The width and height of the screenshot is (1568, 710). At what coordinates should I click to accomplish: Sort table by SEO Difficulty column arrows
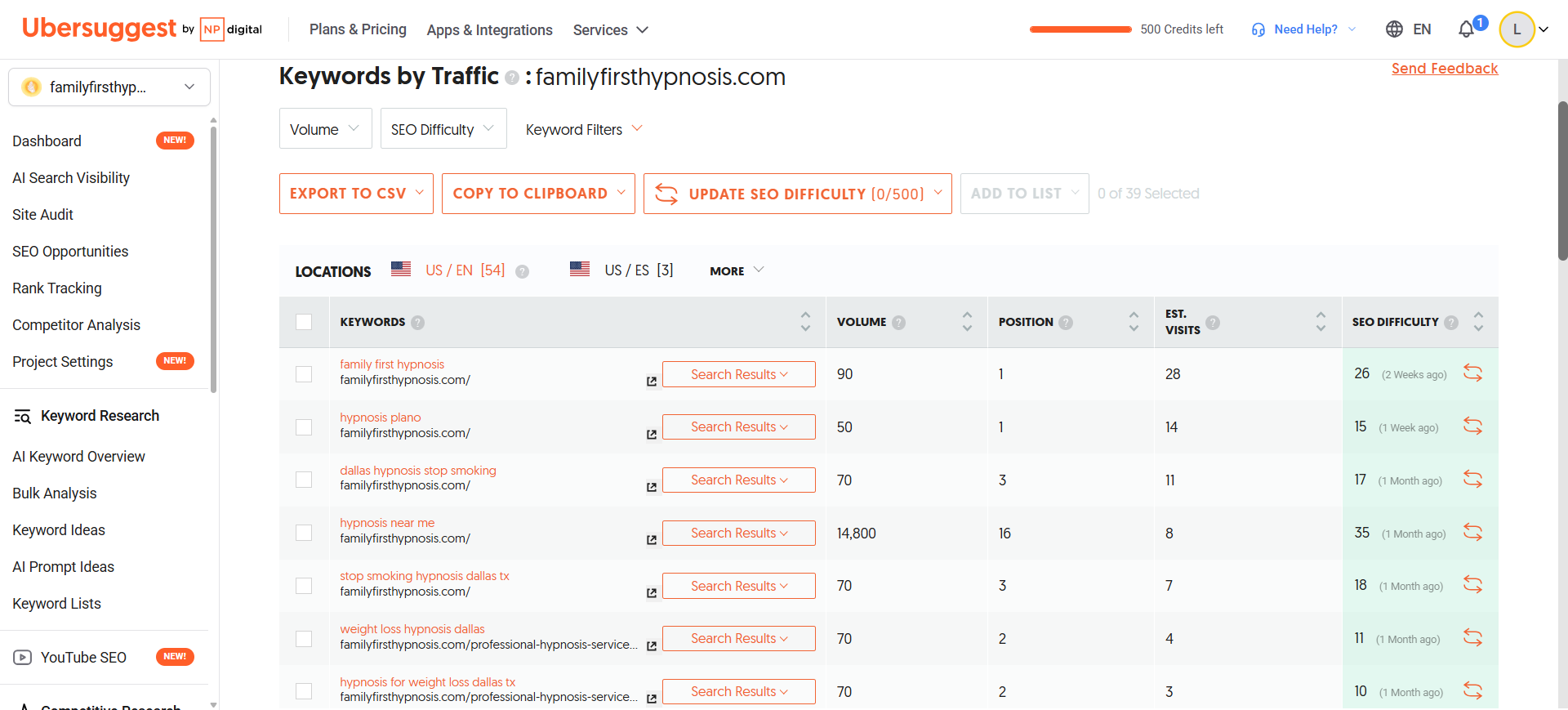1478,322
